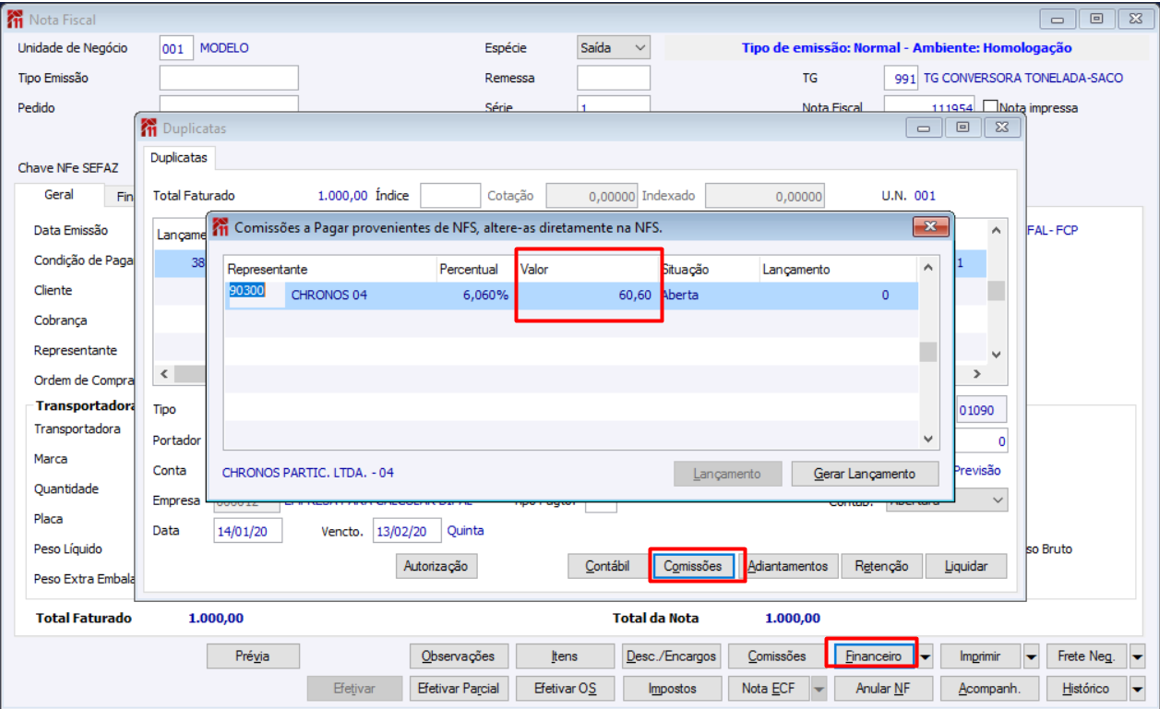1160x709 pixels.
Task: Select the Duplicatas tab
Action: tap(179, 158)
